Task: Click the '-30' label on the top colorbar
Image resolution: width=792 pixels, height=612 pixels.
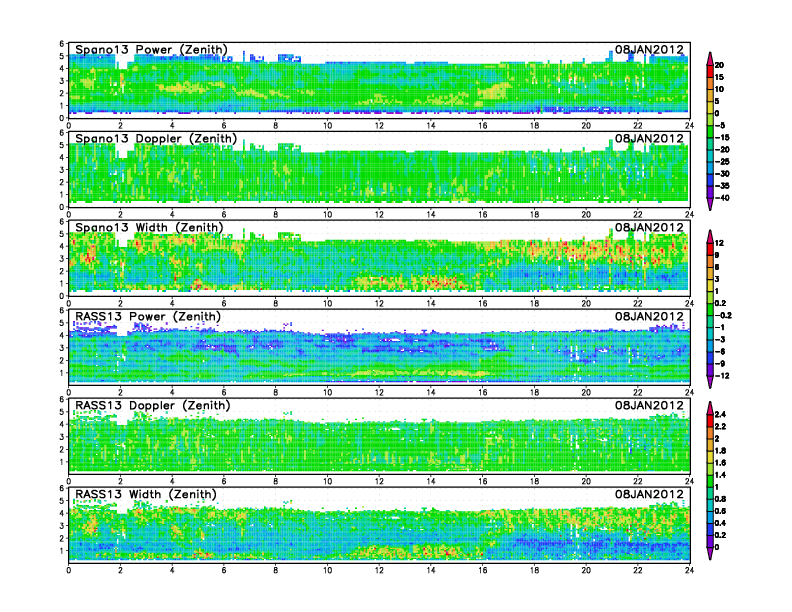Action: pos(722,174)
